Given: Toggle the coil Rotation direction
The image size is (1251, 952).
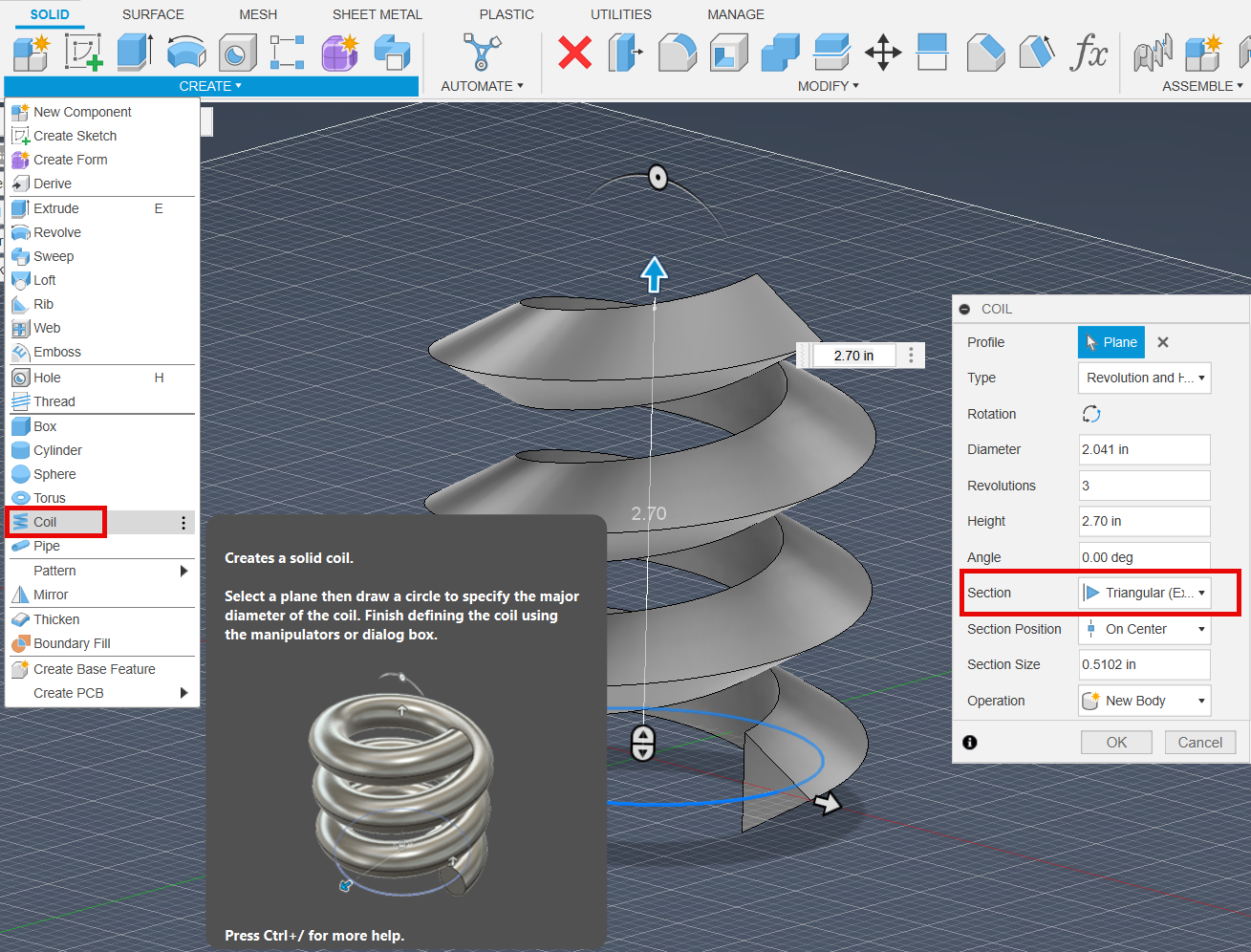Looking at the screenshot, I should point(1091,414).
